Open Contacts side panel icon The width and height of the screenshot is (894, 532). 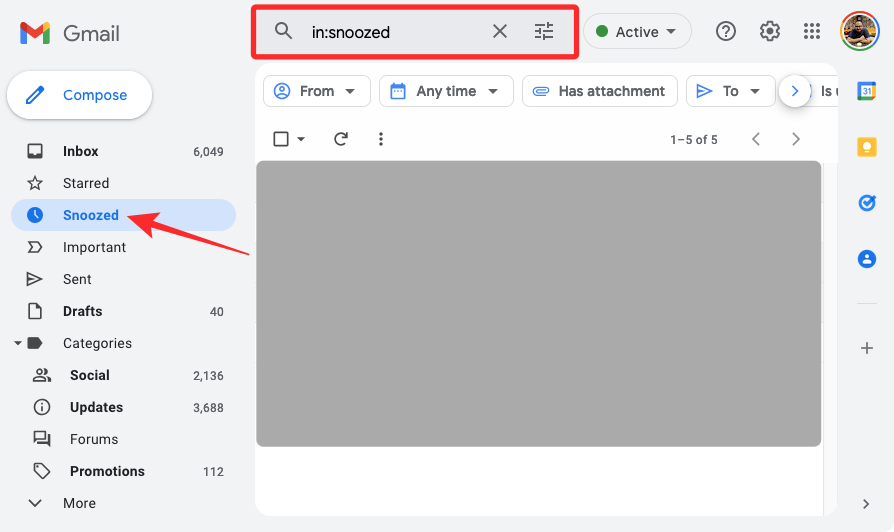click(867, 259)
